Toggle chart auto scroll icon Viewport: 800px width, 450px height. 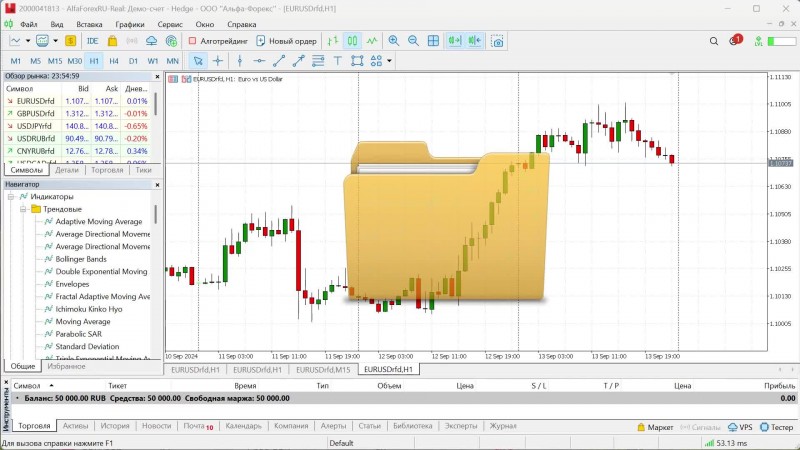pos(454,41)
